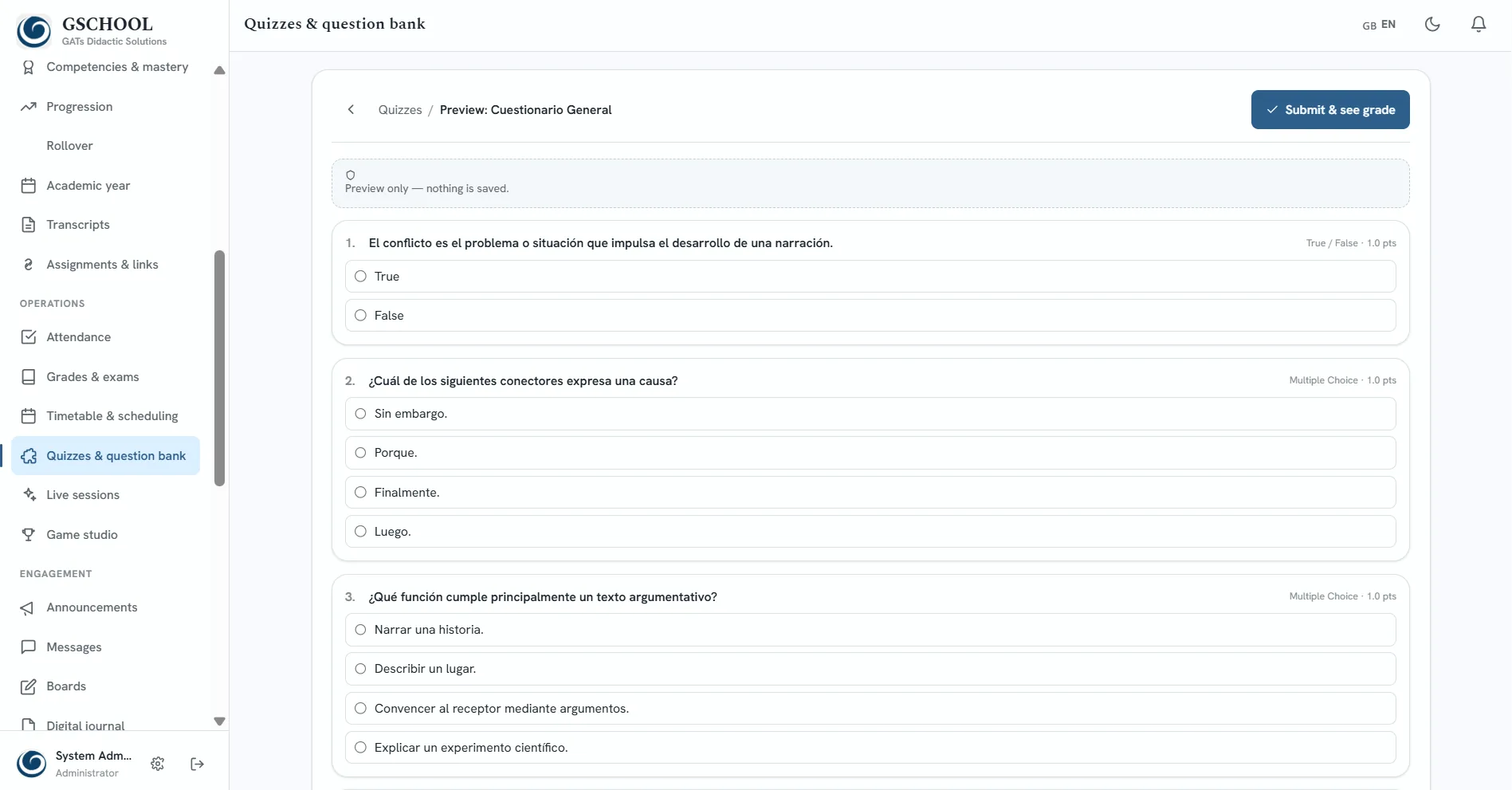Open notifications bell
Viewport: 1512px width, 790px height.
click(x=1479, y=24)
